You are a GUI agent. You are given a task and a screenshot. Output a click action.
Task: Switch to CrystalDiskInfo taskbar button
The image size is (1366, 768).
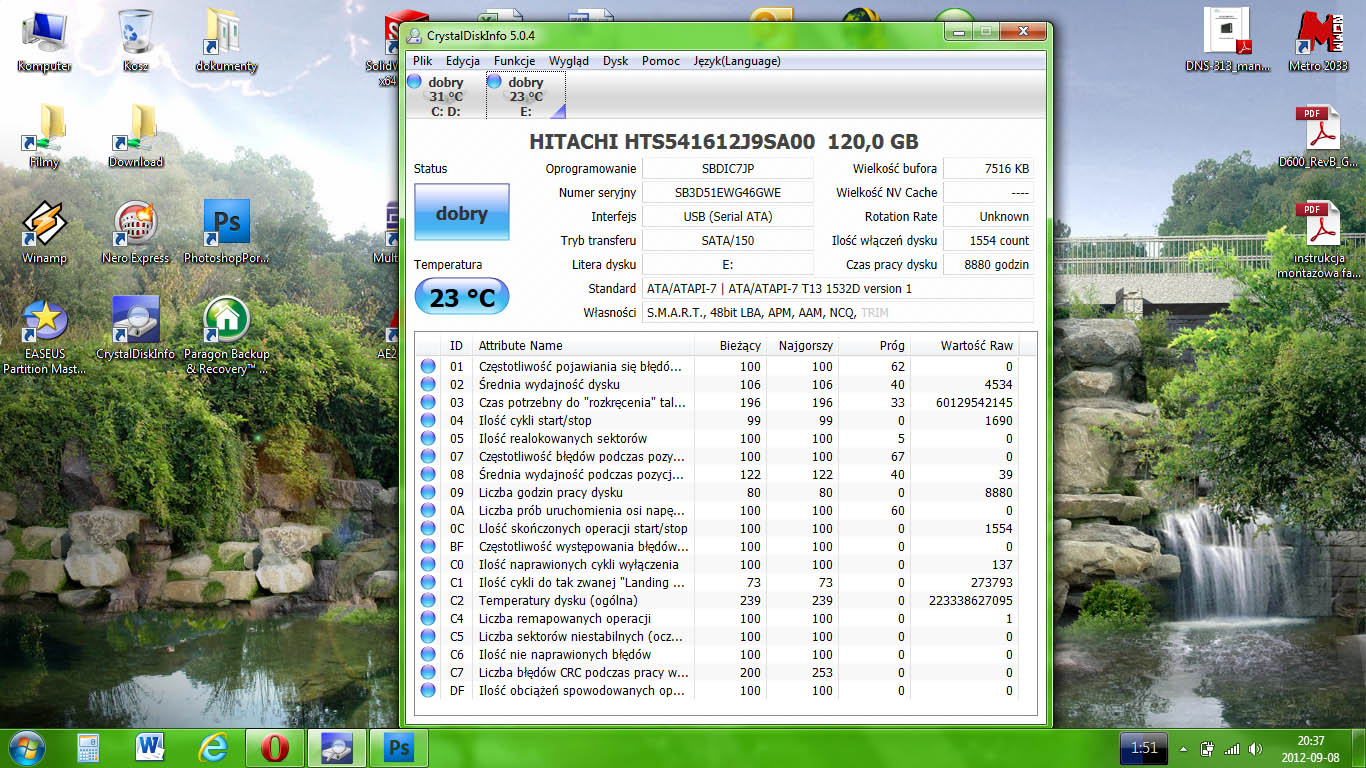coord(337,747)
